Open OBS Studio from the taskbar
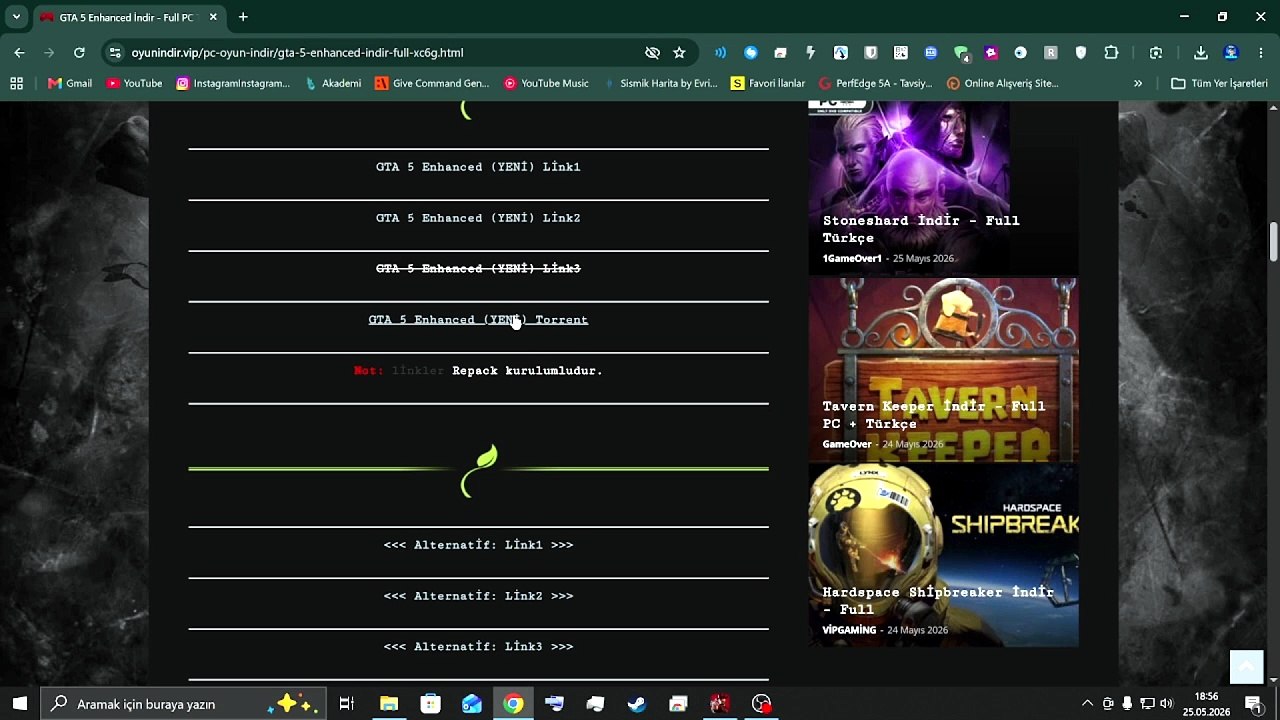 pyautogui.click(x=762, y=704)
